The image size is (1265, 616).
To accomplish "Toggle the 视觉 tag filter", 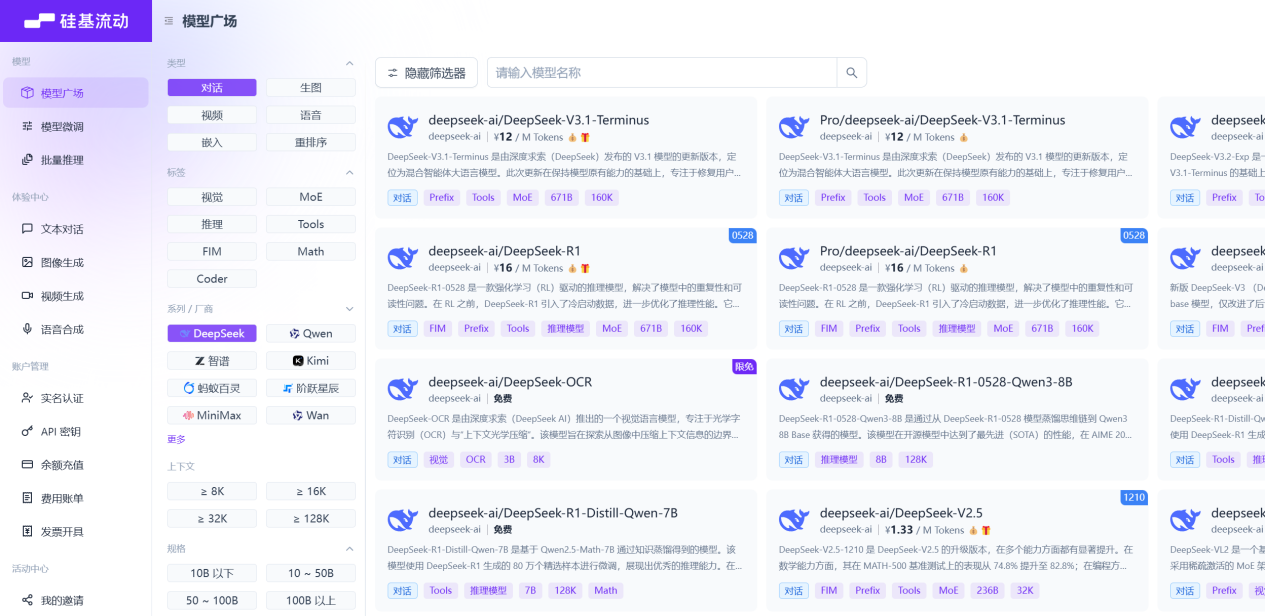I will 212,197.
